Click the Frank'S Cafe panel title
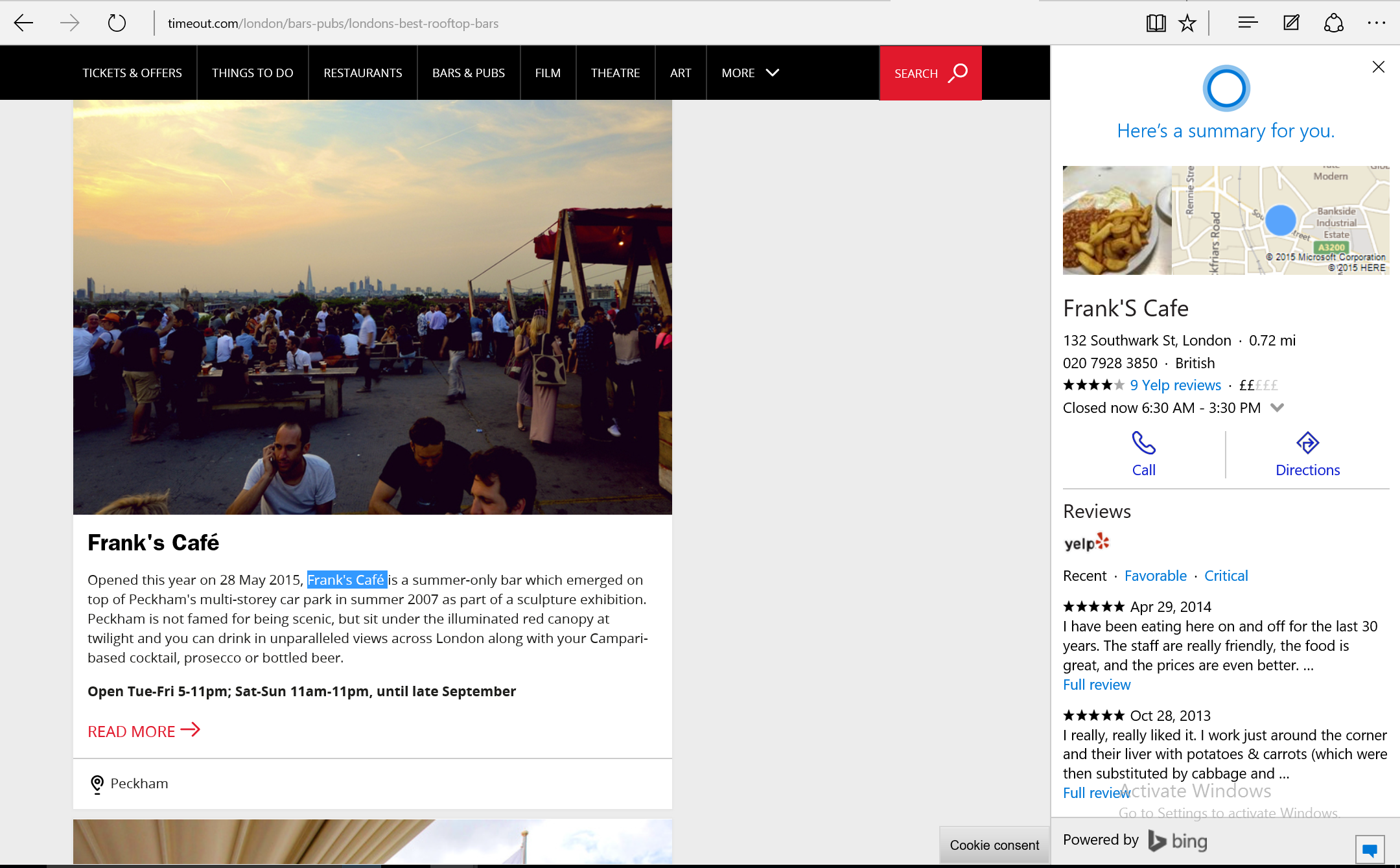 1126,309
